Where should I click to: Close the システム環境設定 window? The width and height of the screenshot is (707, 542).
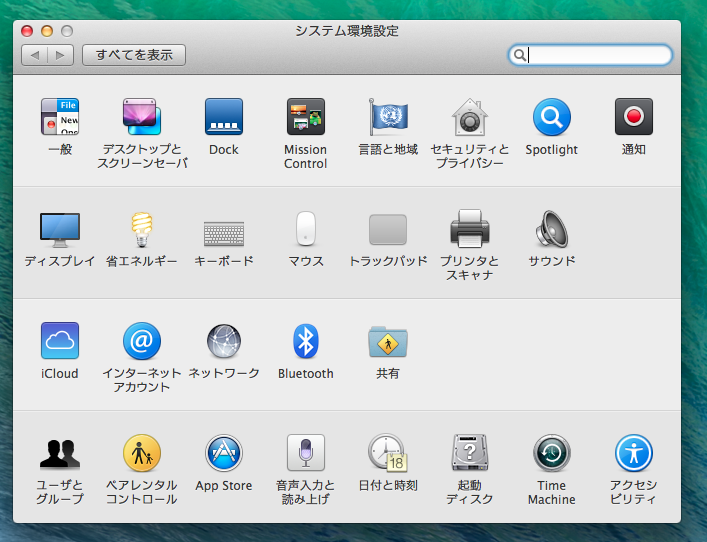27,31
